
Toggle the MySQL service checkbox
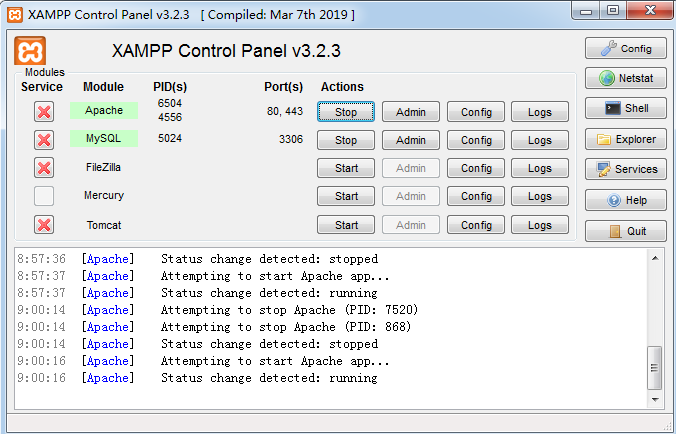point(44,140)
